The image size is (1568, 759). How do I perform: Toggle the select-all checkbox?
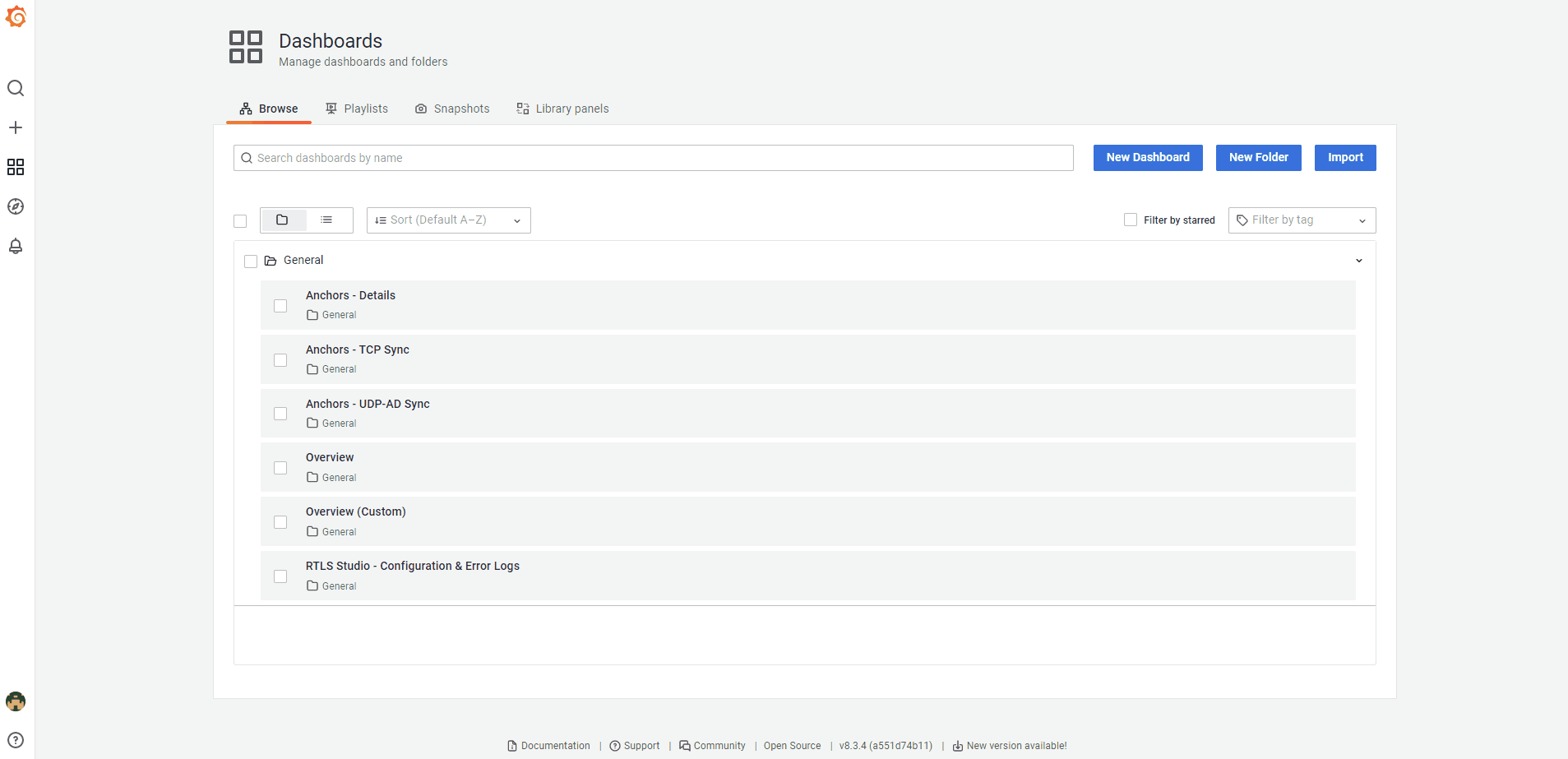[240, 221]
